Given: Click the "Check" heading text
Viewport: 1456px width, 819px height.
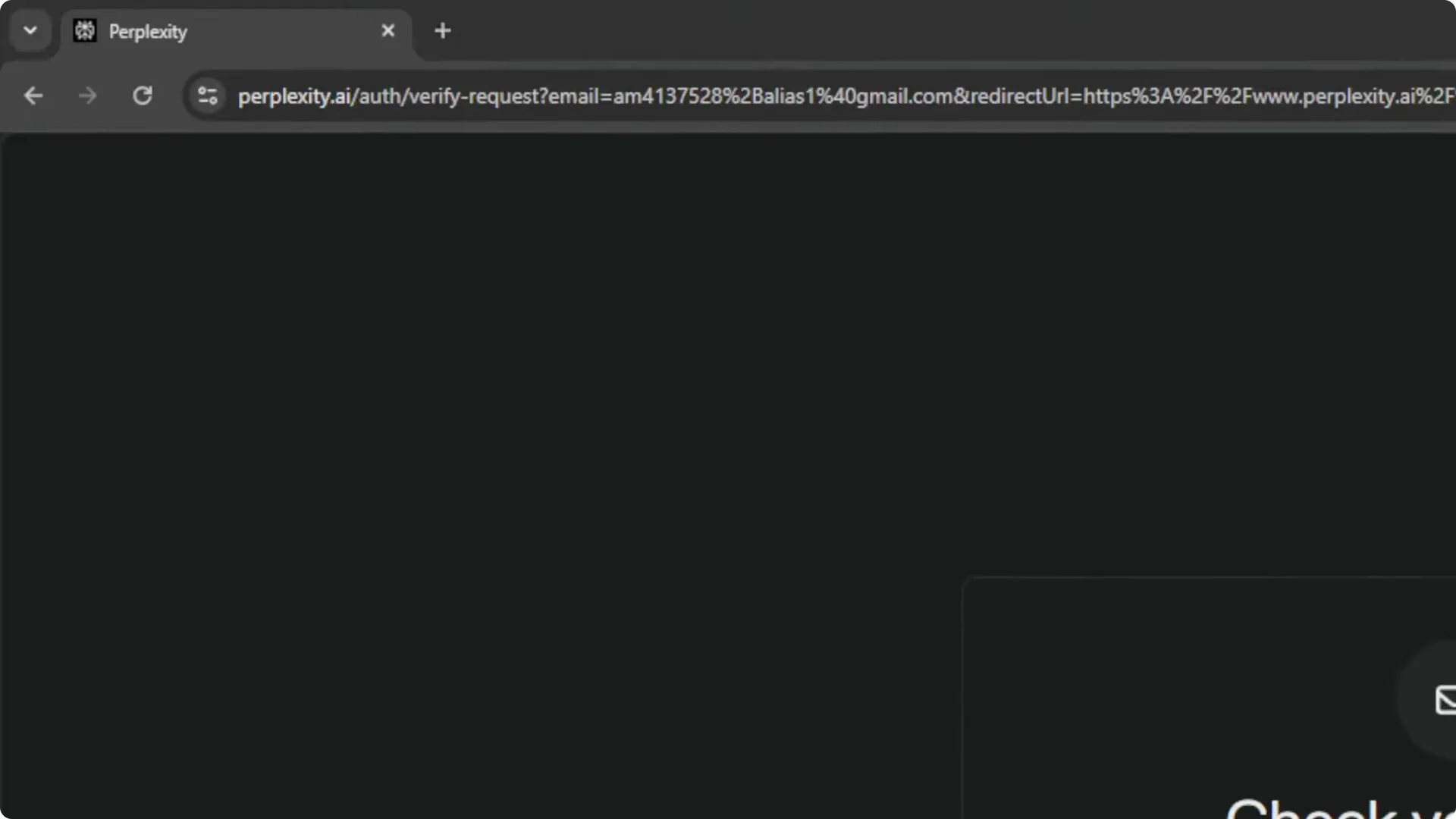Looking at the screenshot, I should 1312,809.
